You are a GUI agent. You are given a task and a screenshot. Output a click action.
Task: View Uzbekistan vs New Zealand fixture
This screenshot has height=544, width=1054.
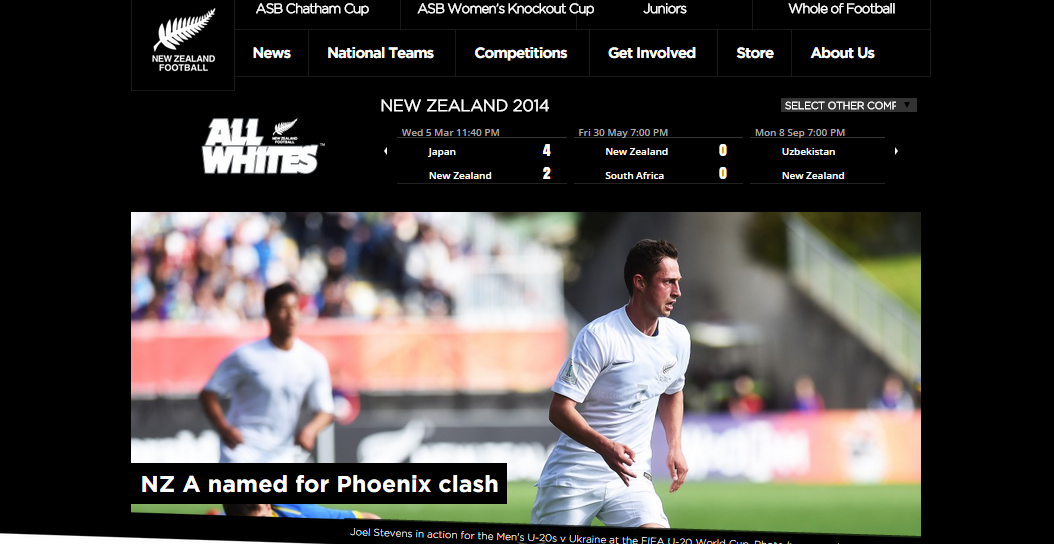817,157
